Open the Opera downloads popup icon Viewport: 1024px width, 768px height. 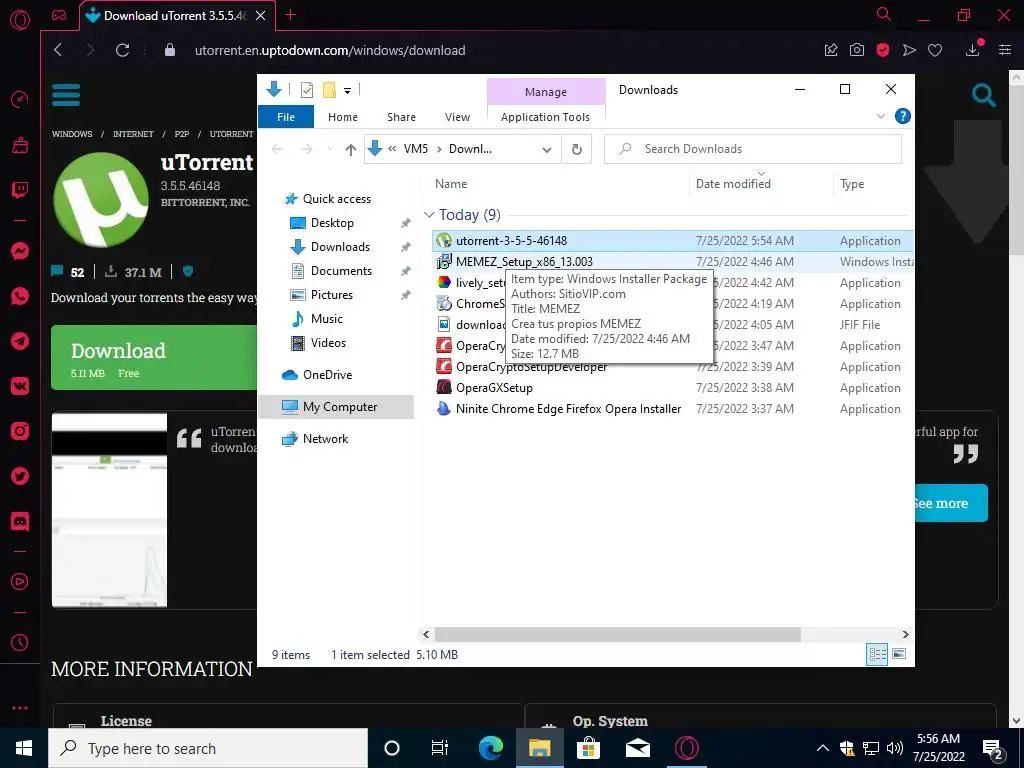coord(973,50)
